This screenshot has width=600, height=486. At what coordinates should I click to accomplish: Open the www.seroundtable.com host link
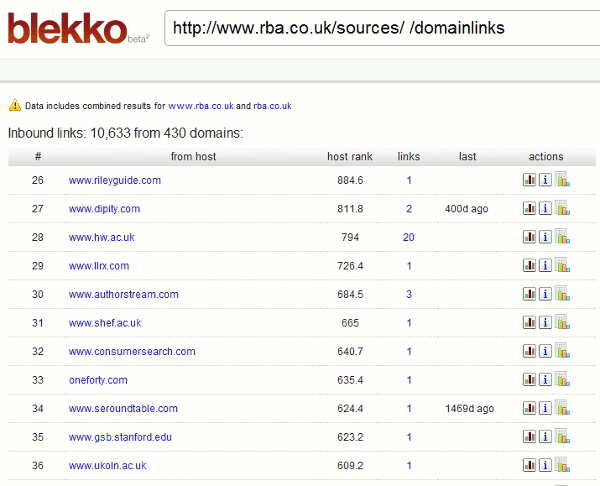click(123, 408)
